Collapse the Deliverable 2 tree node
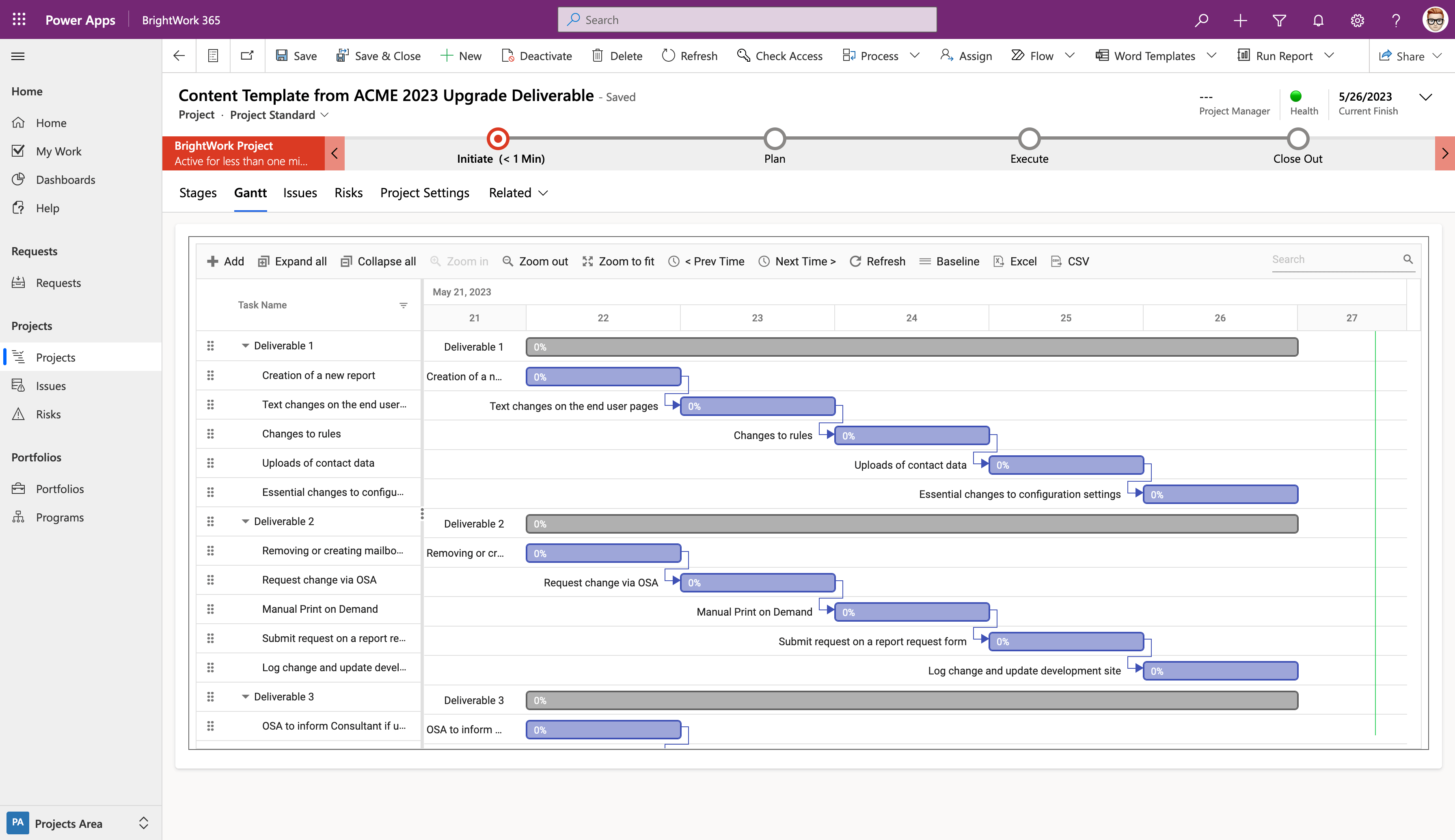Viewport: 1455px width, 840px height. (x=245, y=521)
